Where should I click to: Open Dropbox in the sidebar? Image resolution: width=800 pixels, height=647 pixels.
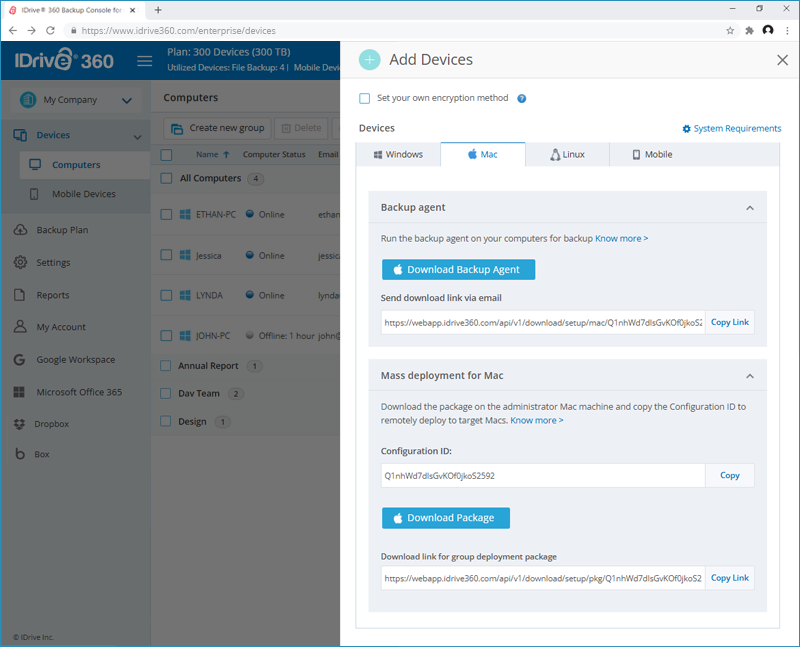tap(52, 424)
